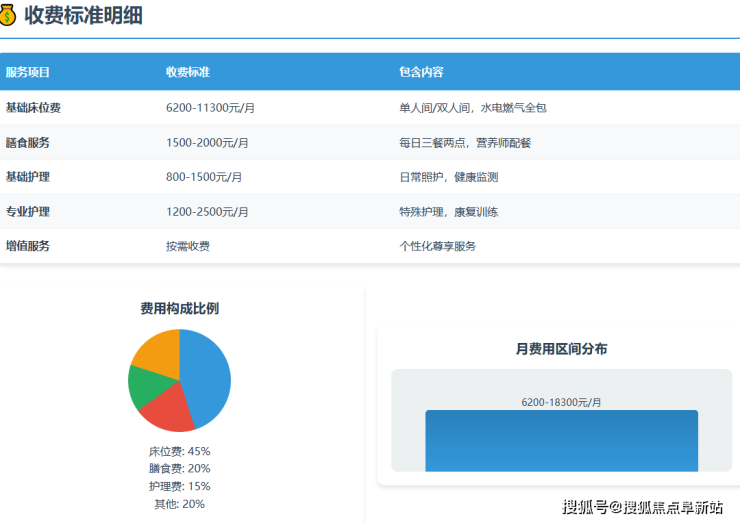Click the 包含内容 column header

pyautogui.click(x=421, y=73)
